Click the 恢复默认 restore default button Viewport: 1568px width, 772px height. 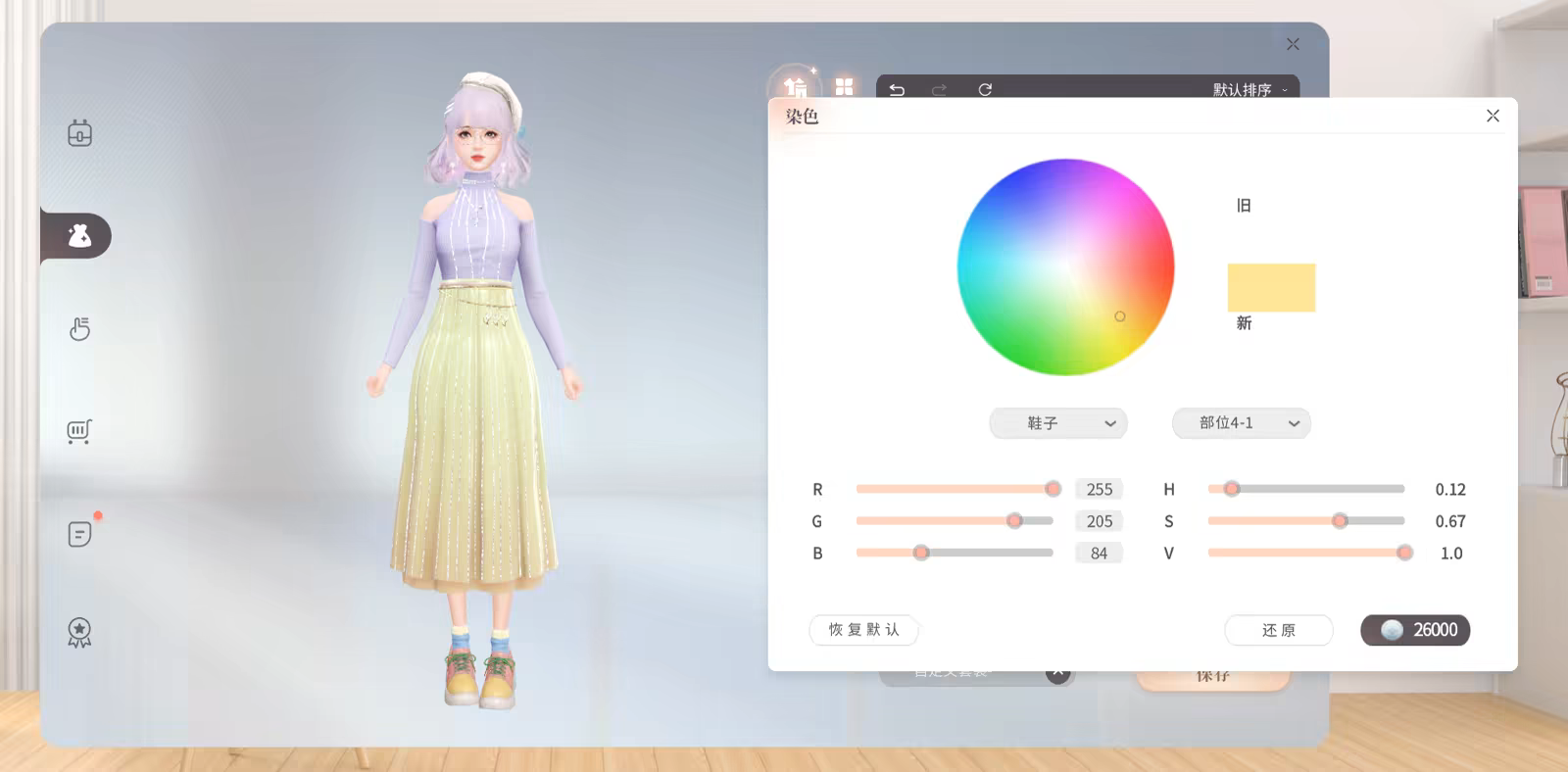[863, 630]
